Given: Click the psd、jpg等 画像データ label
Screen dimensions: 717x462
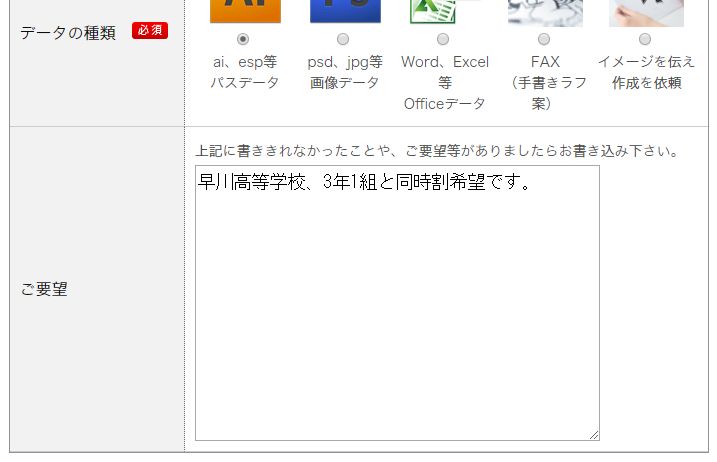Looking at the screenshot, I should [345, 72].
